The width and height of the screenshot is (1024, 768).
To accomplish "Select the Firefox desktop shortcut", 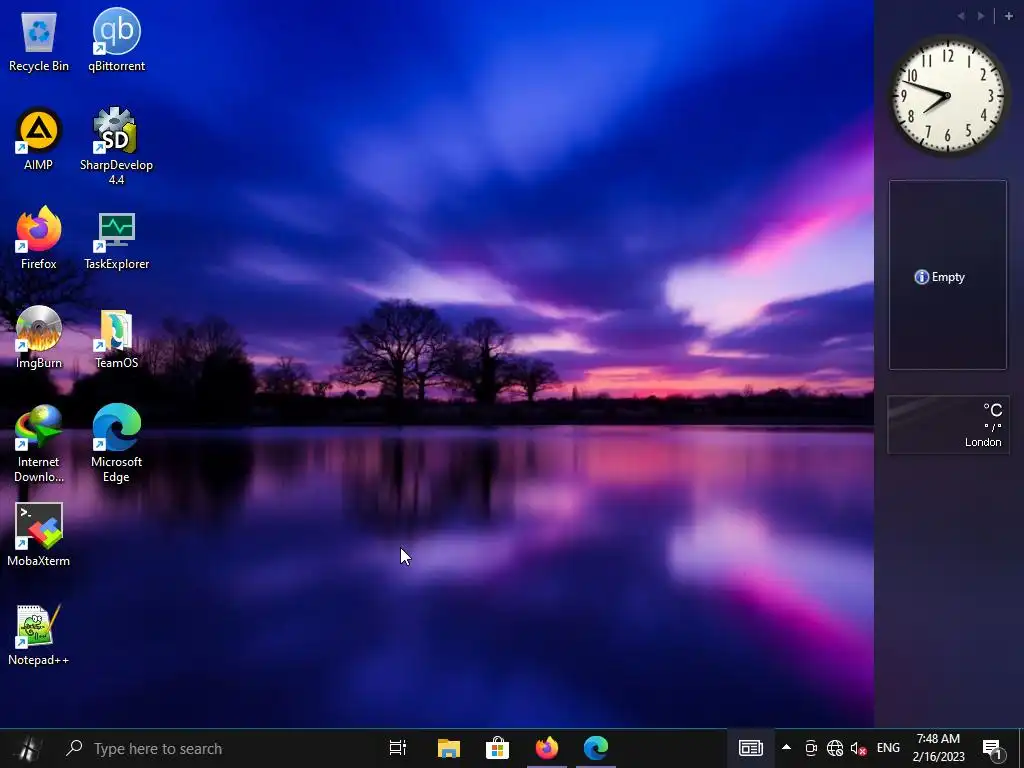I will pos(39,238).
